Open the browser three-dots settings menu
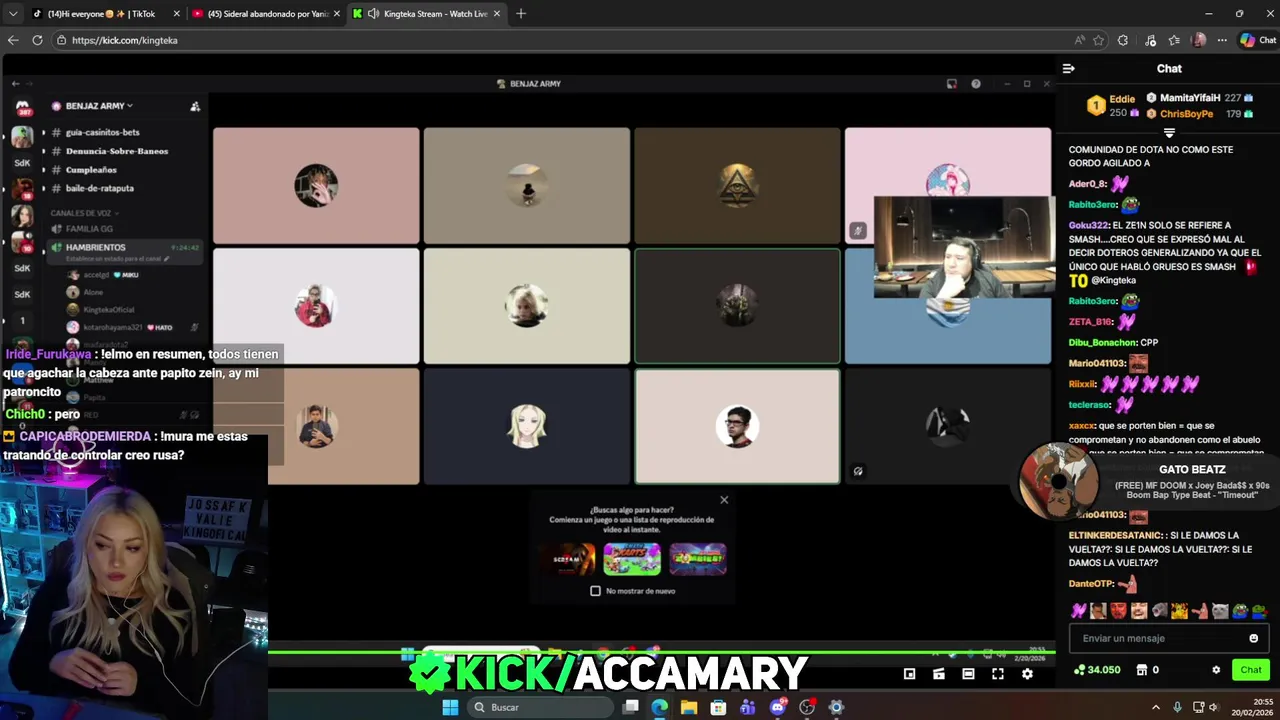The height and width of the screenshot is (720, 1280). [1222, 40]
